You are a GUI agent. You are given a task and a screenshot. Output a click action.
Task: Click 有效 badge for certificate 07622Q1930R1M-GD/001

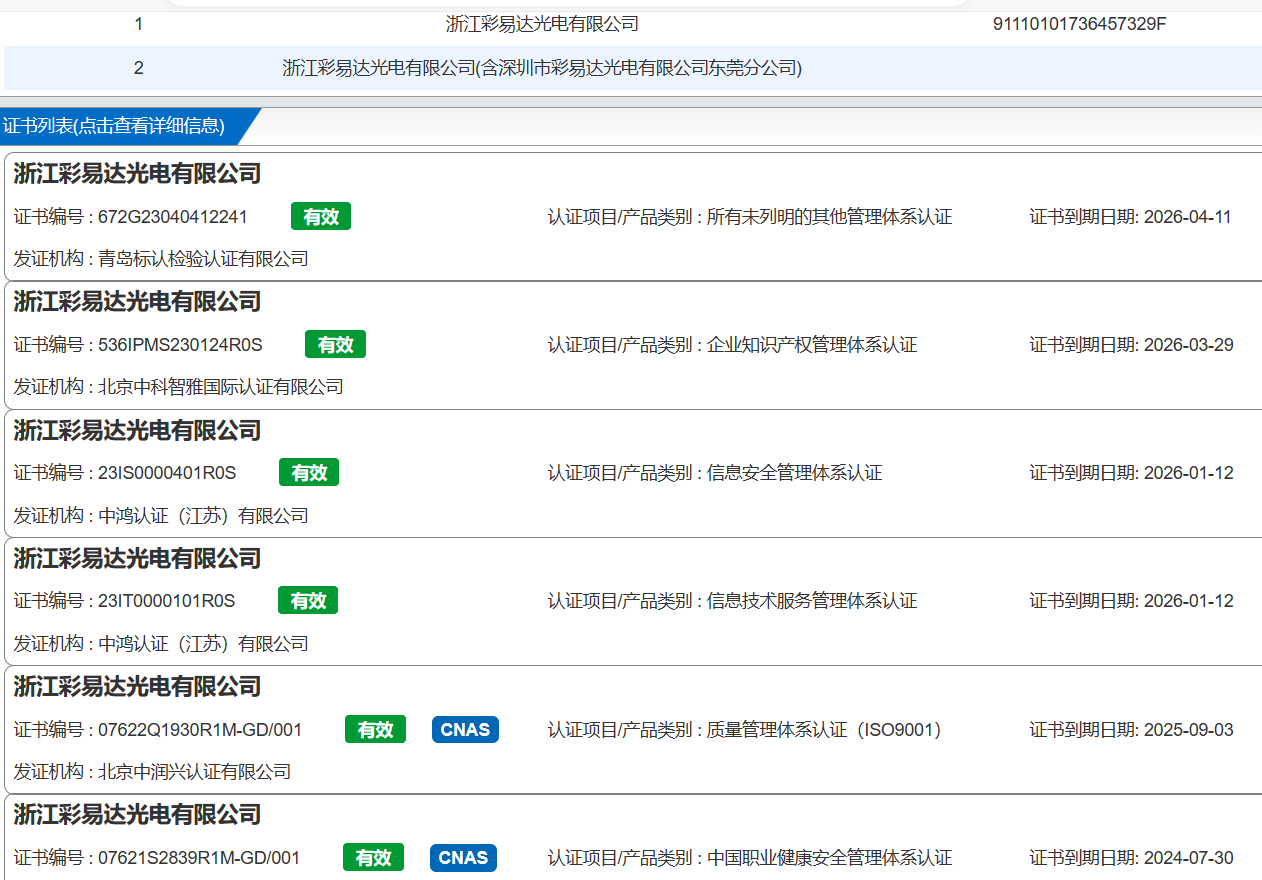pos(375,729)
